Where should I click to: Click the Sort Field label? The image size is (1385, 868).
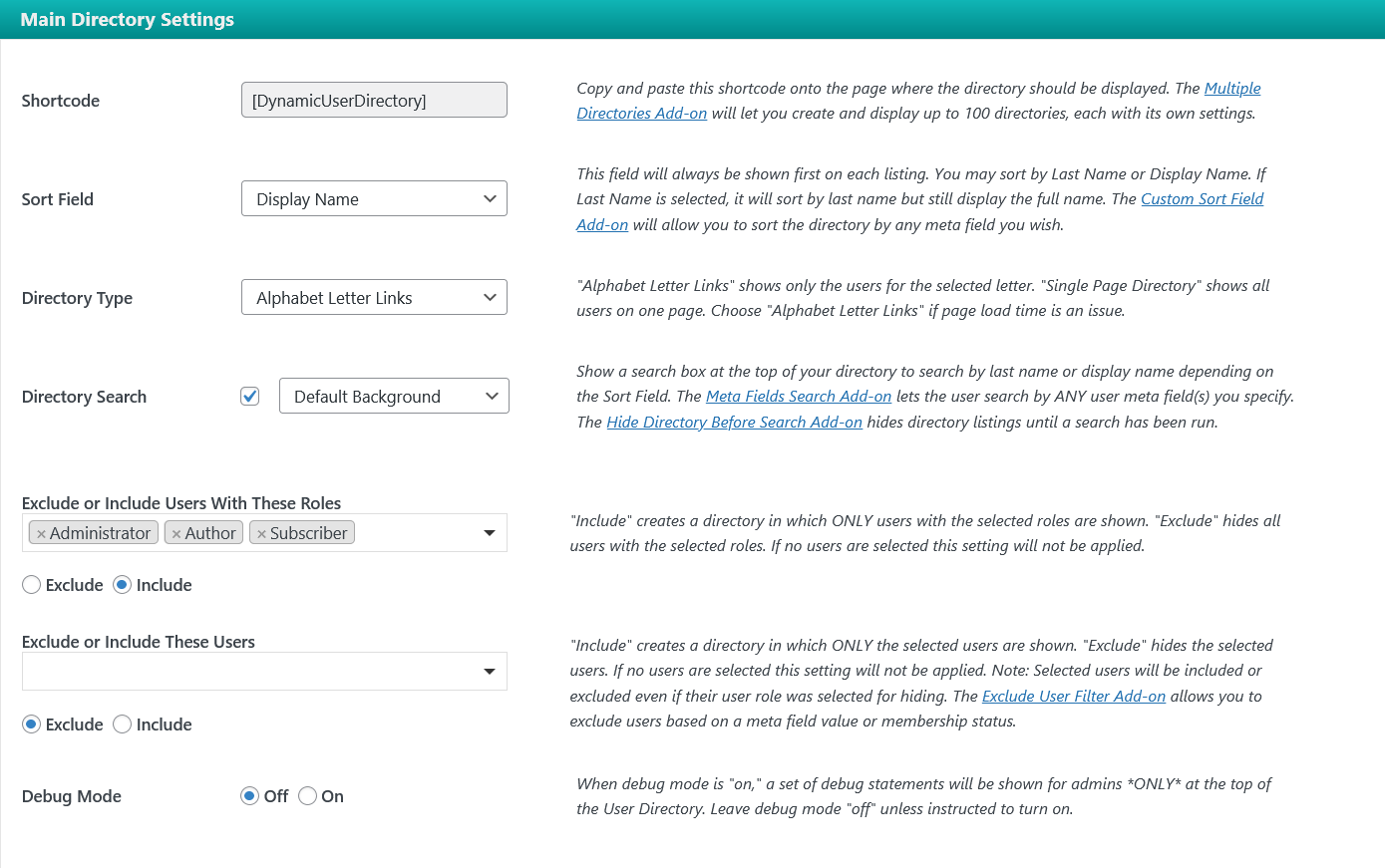58,199
